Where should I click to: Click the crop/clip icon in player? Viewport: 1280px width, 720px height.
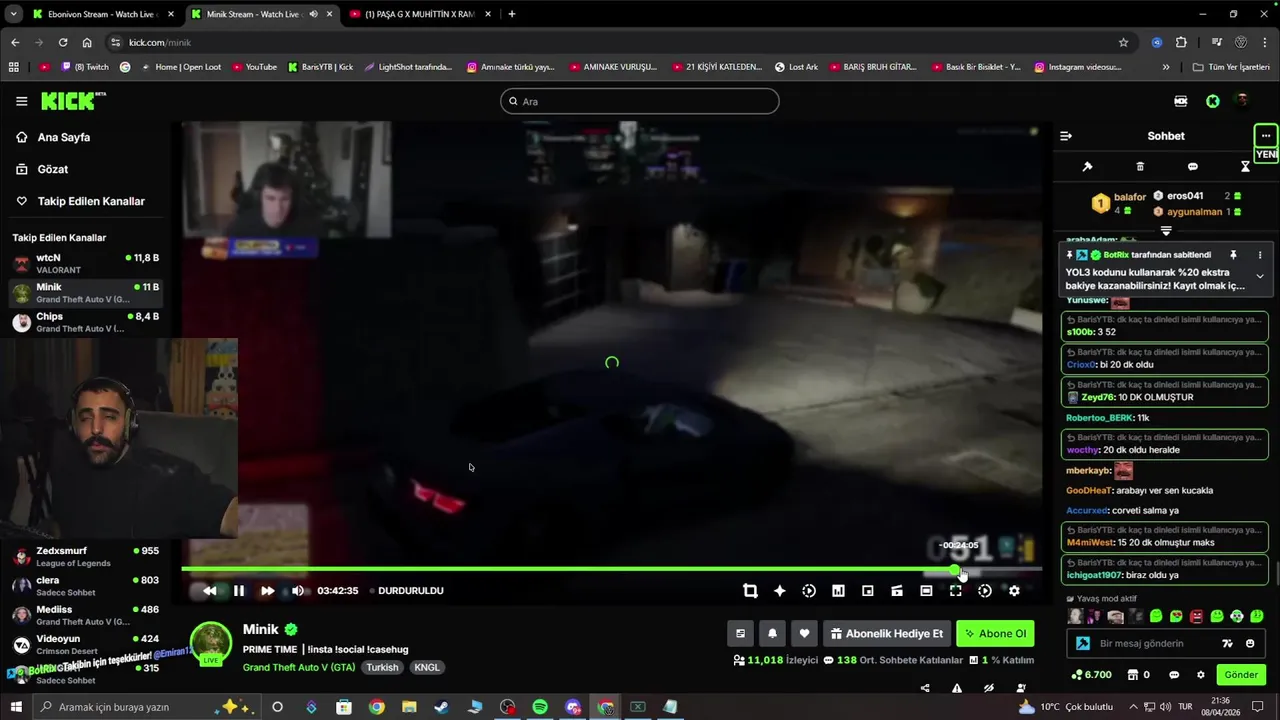point(750,591)
